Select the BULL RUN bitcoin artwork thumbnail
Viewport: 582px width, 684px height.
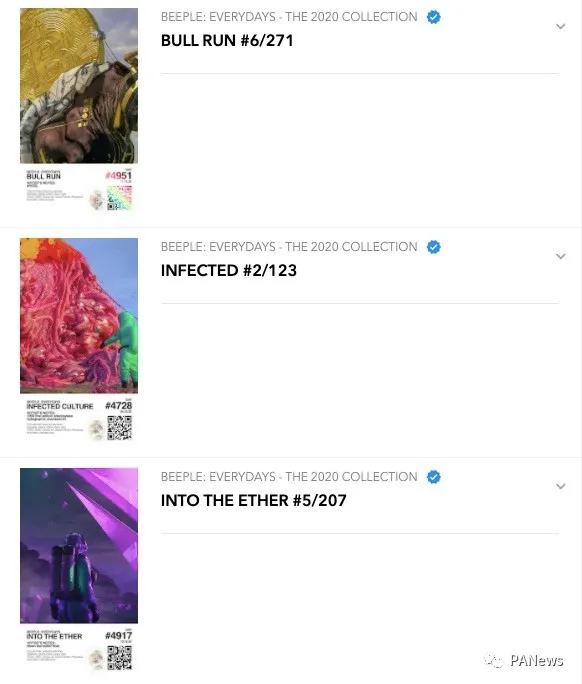(79, 86)
